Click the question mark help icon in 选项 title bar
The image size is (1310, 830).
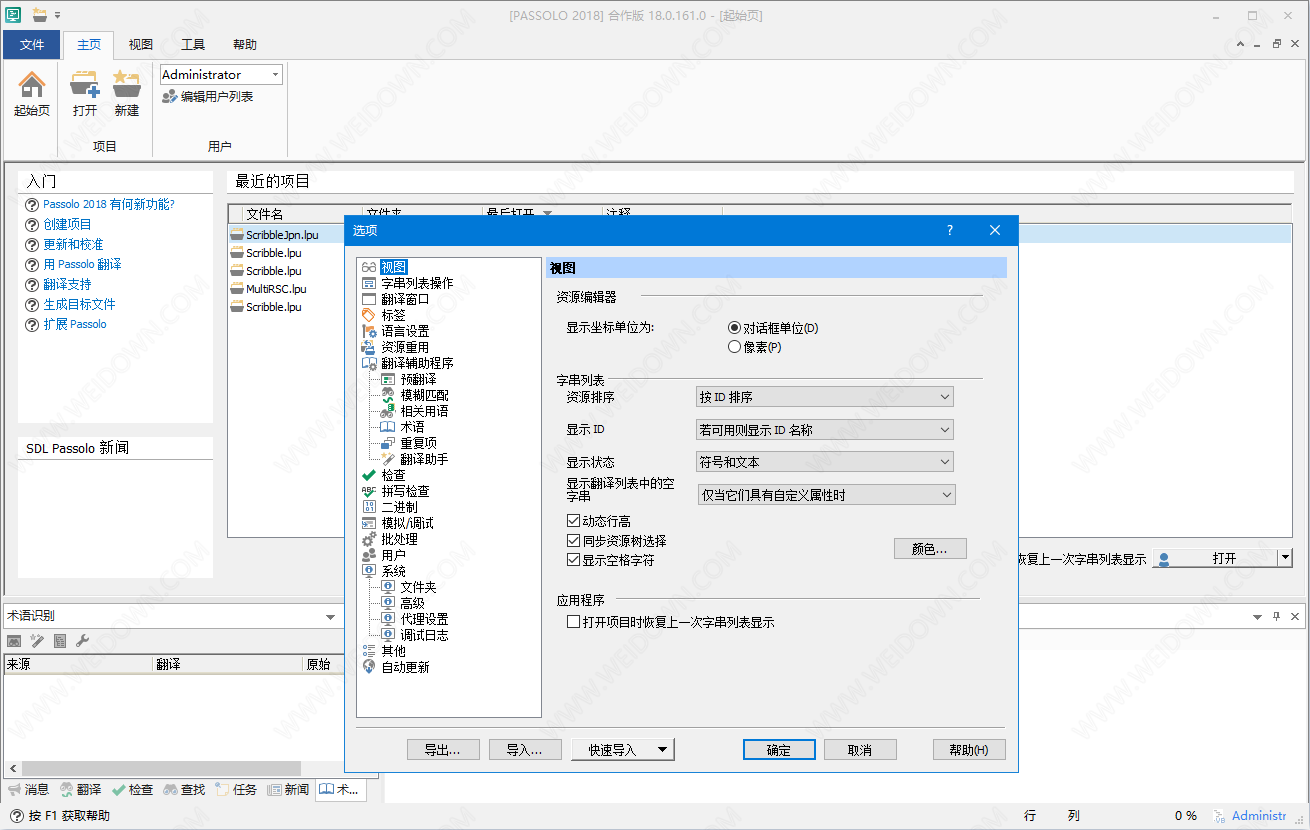tap(950, 230)
